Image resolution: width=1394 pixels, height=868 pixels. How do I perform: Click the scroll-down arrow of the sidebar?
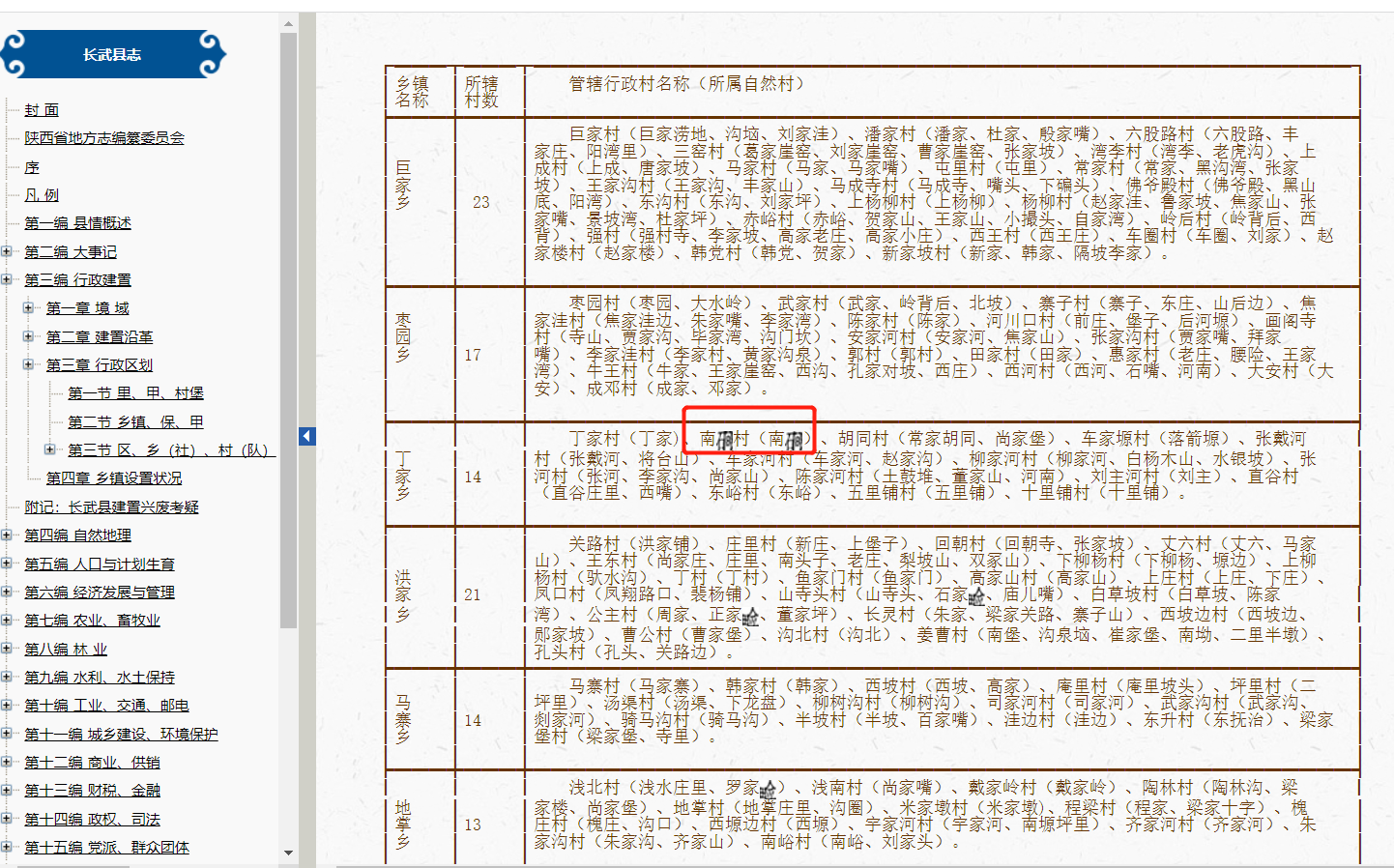click(288, 853)
